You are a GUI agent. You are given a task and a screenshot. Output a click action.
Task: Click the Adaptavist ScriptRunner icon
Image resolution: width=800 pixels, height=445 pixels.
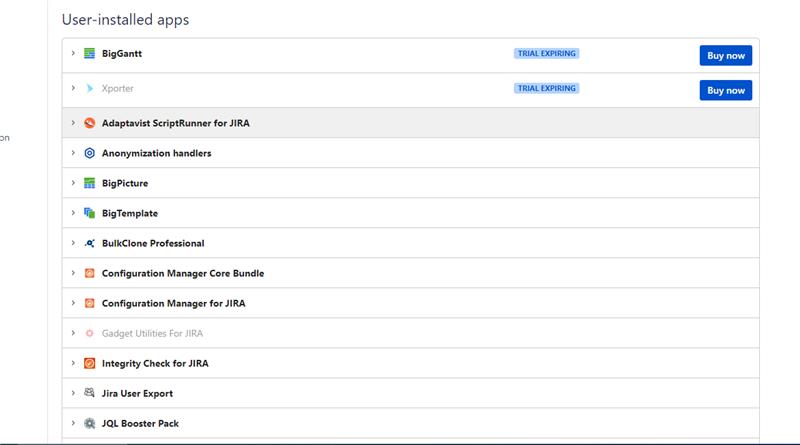pyautogui.click(x=89, y=123)
